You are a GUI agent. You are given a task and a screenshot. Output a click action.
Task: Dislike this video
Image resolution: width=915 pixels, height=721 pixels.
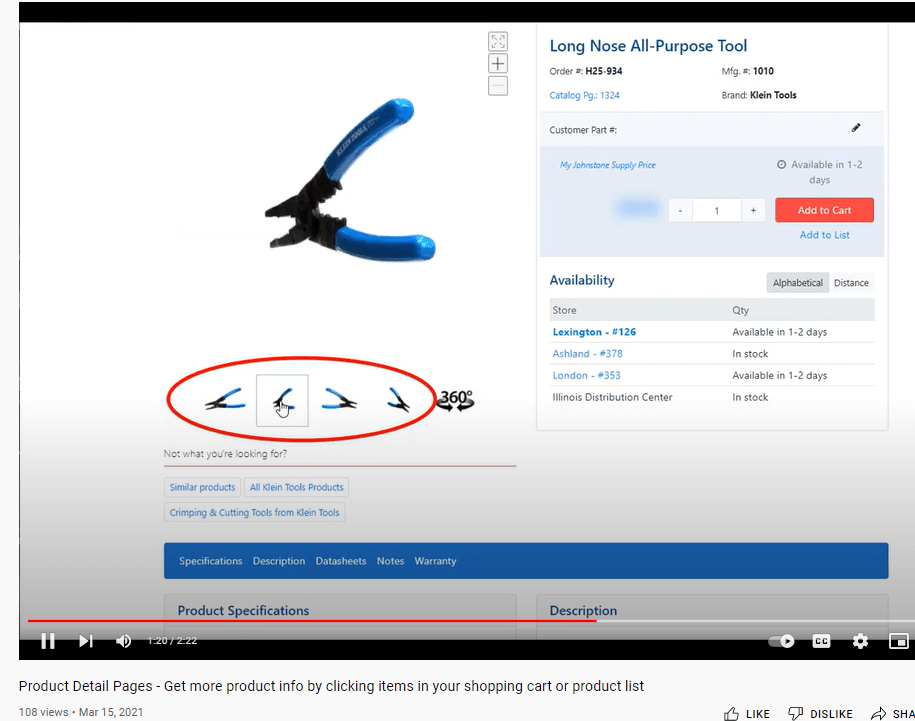click(x=820, y=713)
